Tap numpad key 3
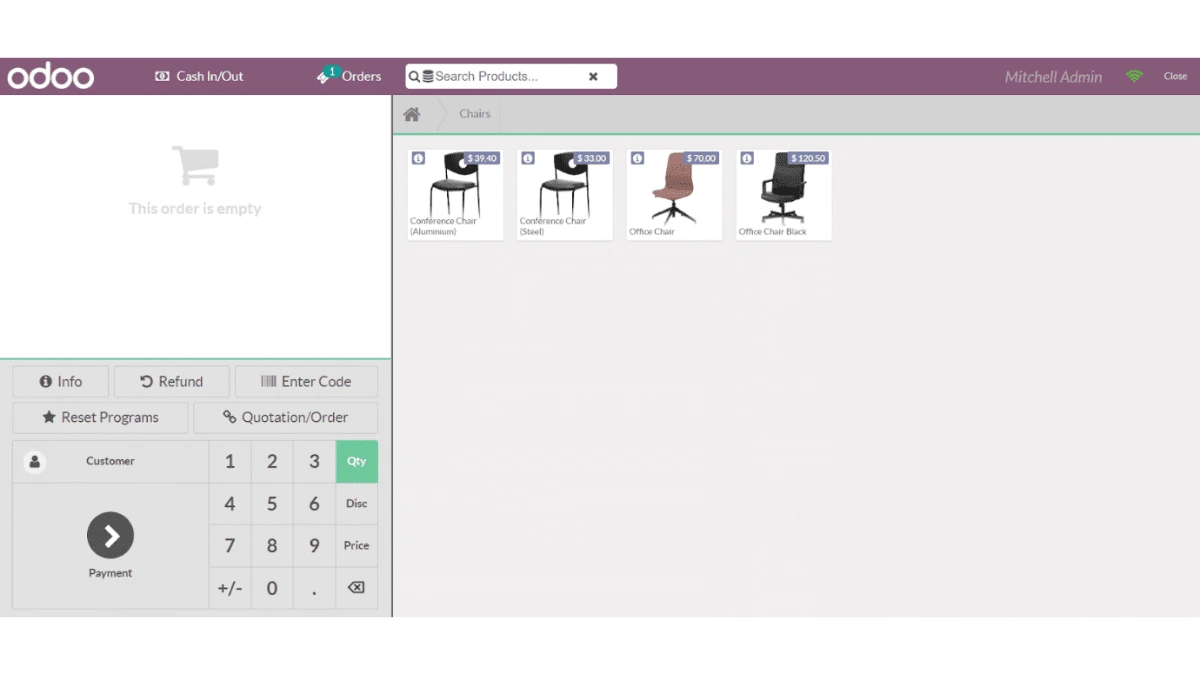 click(x=314, y=461)
